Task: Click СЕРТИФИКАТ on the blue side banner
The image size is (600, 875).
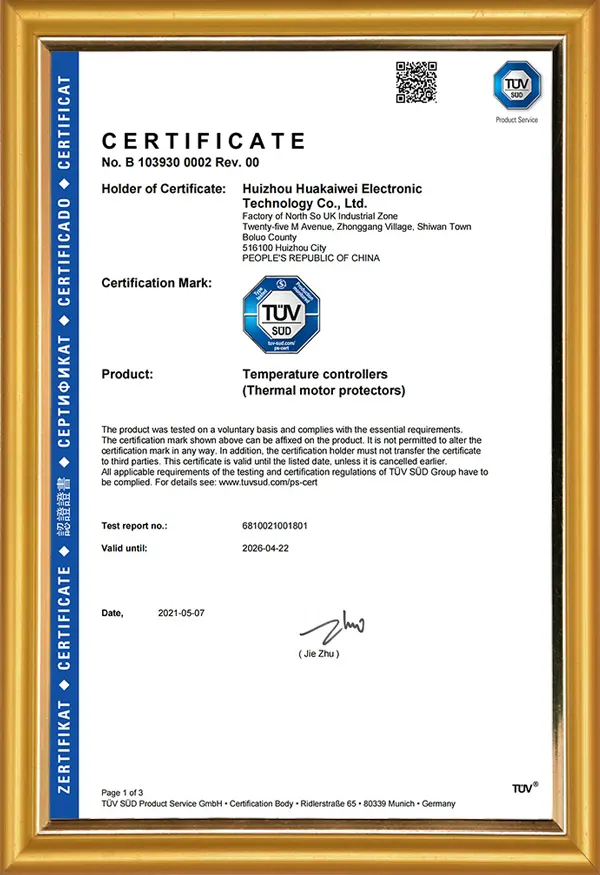Action: pyautogui.click(x=65, y=391)
